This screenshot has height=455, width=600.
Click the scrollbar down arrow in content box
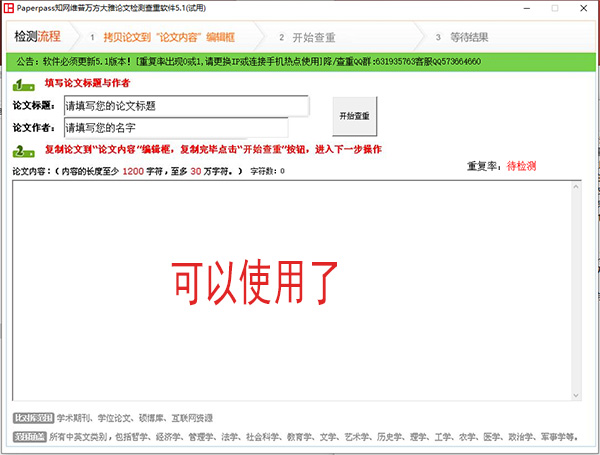(576, 395)
